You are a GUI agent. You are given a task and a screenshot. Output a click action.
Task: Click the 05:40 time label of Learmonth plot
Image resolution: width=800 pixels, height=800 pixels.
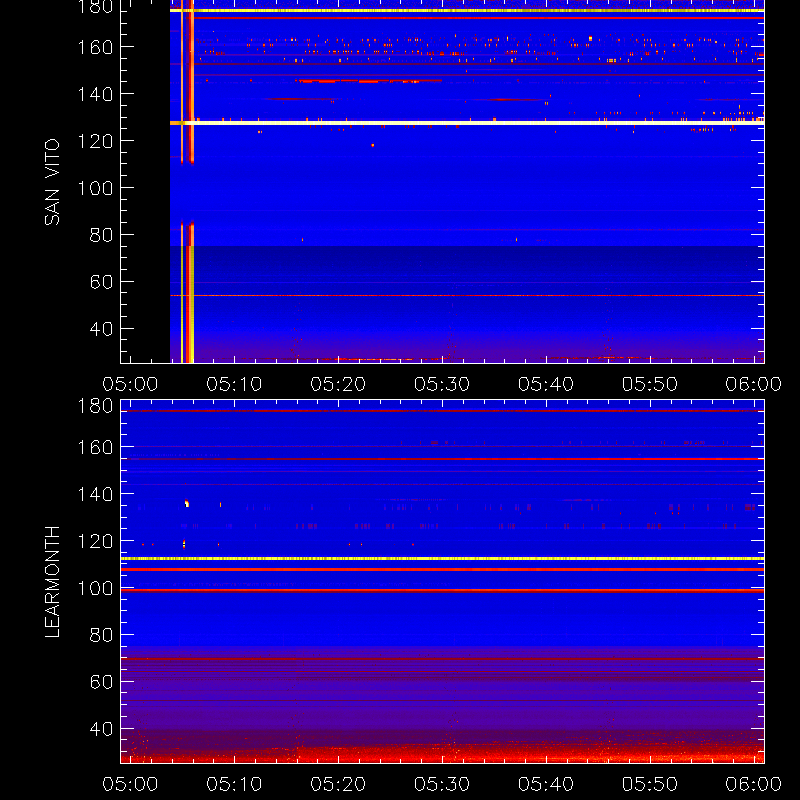coord(546,784)
